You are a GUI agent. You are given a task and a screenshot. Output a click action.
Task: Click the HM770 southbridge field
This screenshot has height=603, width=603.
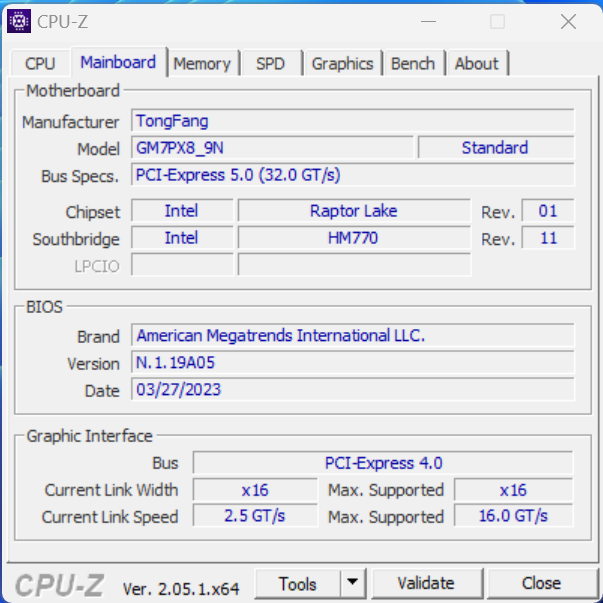[x=354, y=238]
